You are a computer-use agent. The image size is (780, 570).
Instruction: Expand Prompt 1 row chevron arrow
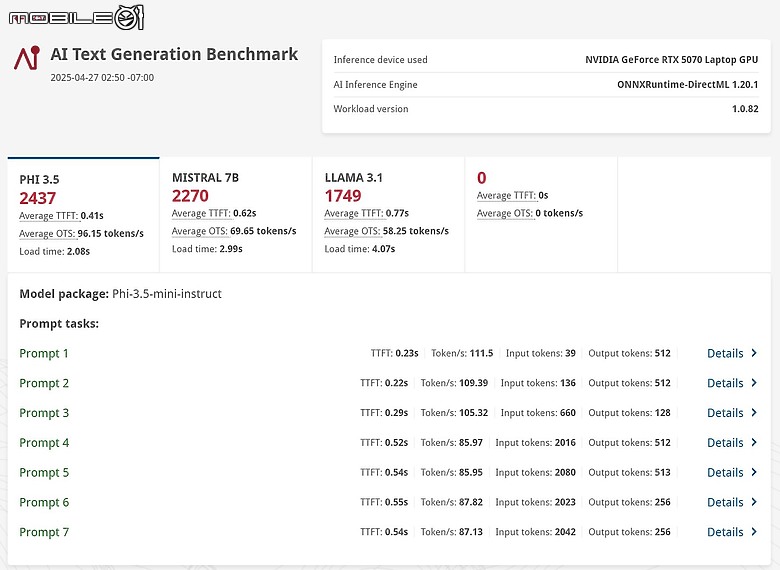point(754,353)
